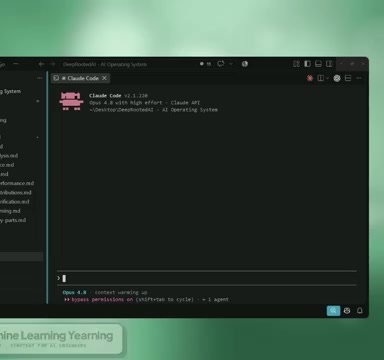Open the editor more actions ellipsis
The width and height of the screenshot is (384, 360).
click(x=359, y=78)
